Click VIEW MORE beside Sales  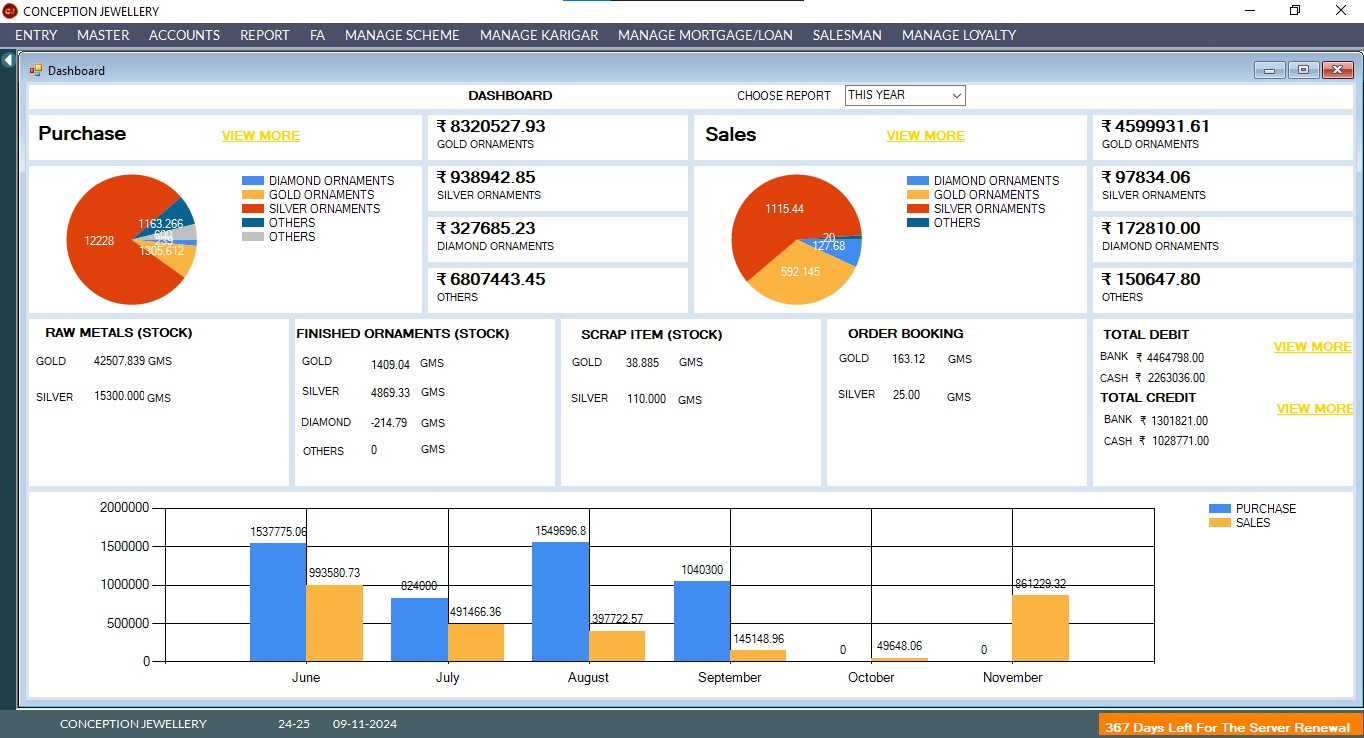coord(926,136)
